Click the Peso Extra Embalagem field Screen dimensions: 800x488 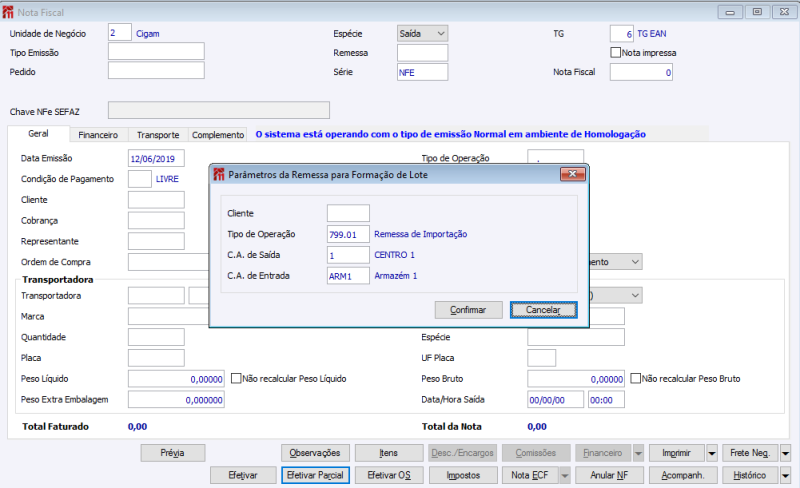pos(177,400)
